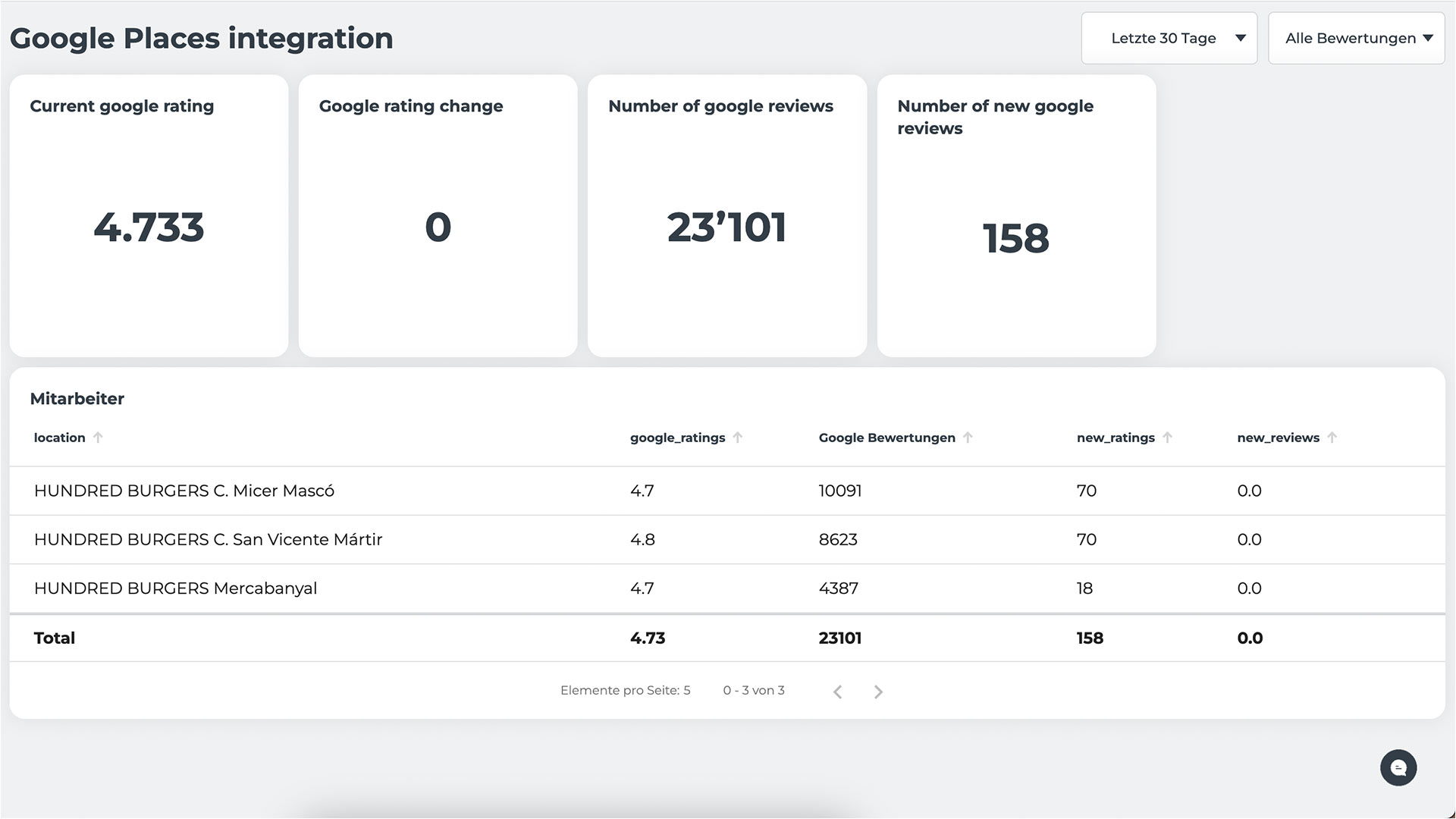Screen dimensions: 1456x819
Task: Click the 4.8 rating cell
Action: tap(642, 539)
